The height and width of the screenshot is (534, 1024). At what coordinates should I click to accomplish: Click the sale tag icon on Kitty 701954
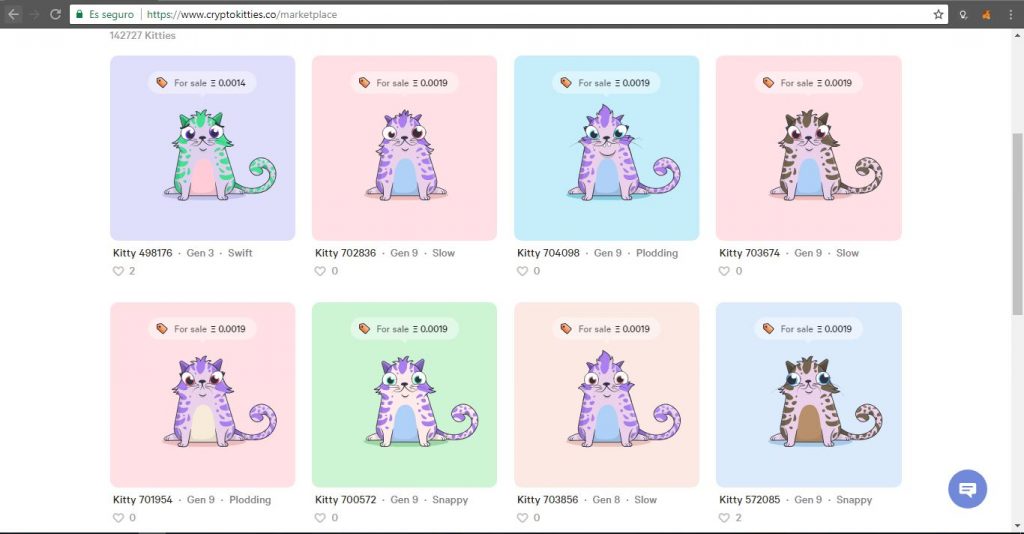[162, 329]
